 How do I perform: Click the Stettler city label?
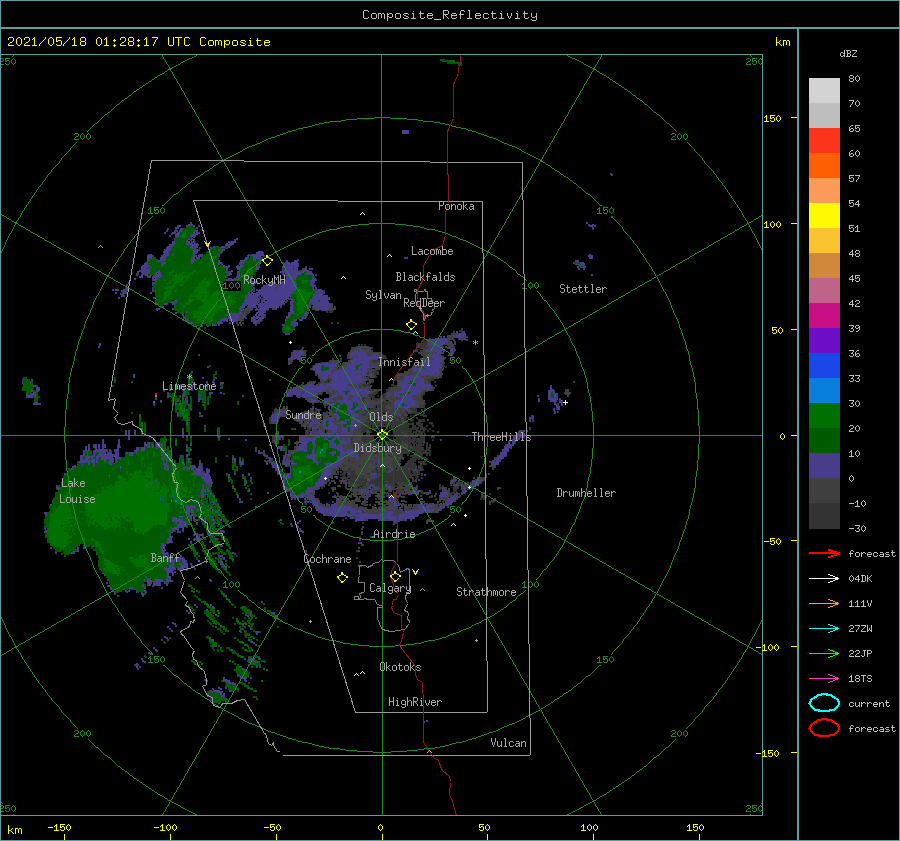pyautogui.click(x=583, y=289)
